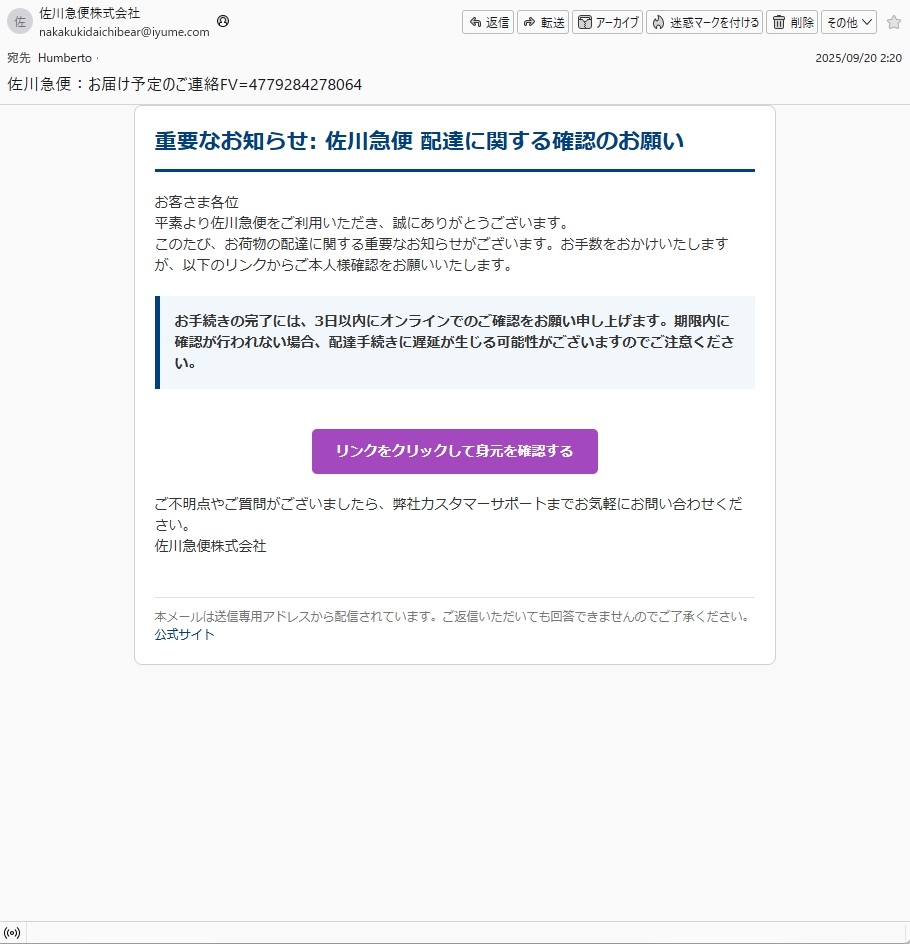Archive this email using アーカイブ
Viewport: 910px width, 944px height.
pos(607,22)
